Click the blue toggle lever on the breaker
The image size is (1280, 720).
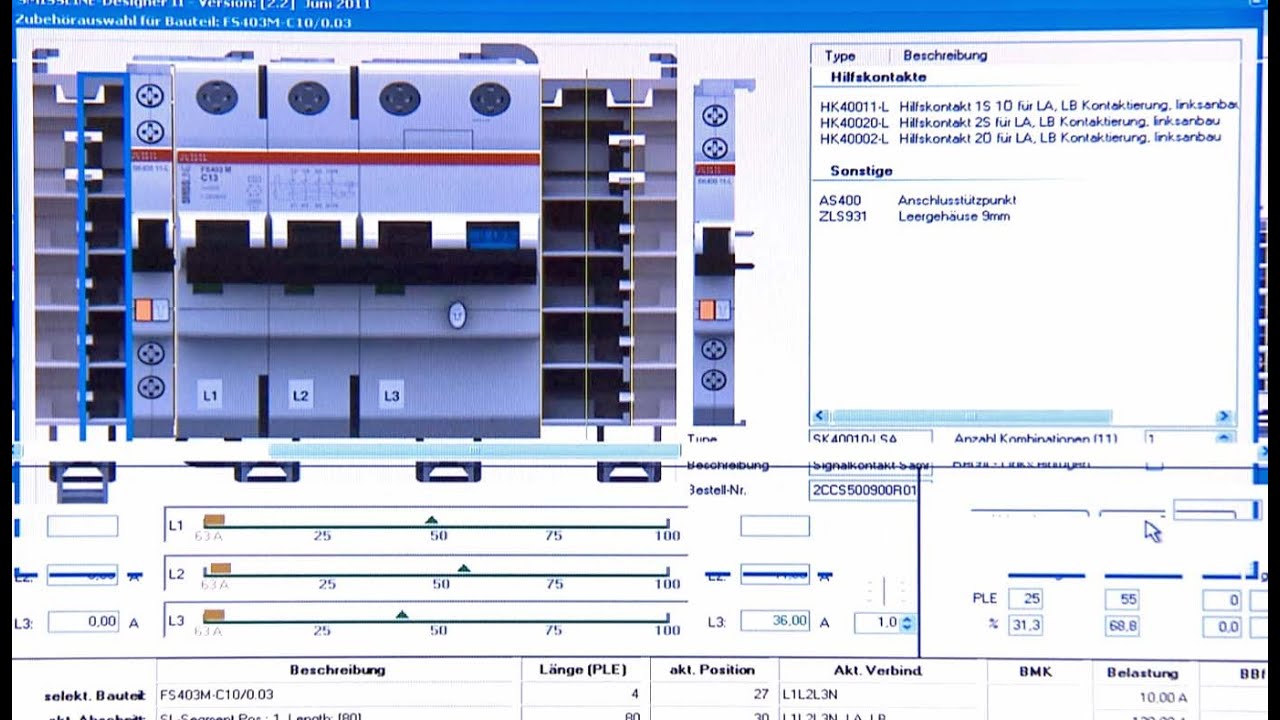pos(492,236)
